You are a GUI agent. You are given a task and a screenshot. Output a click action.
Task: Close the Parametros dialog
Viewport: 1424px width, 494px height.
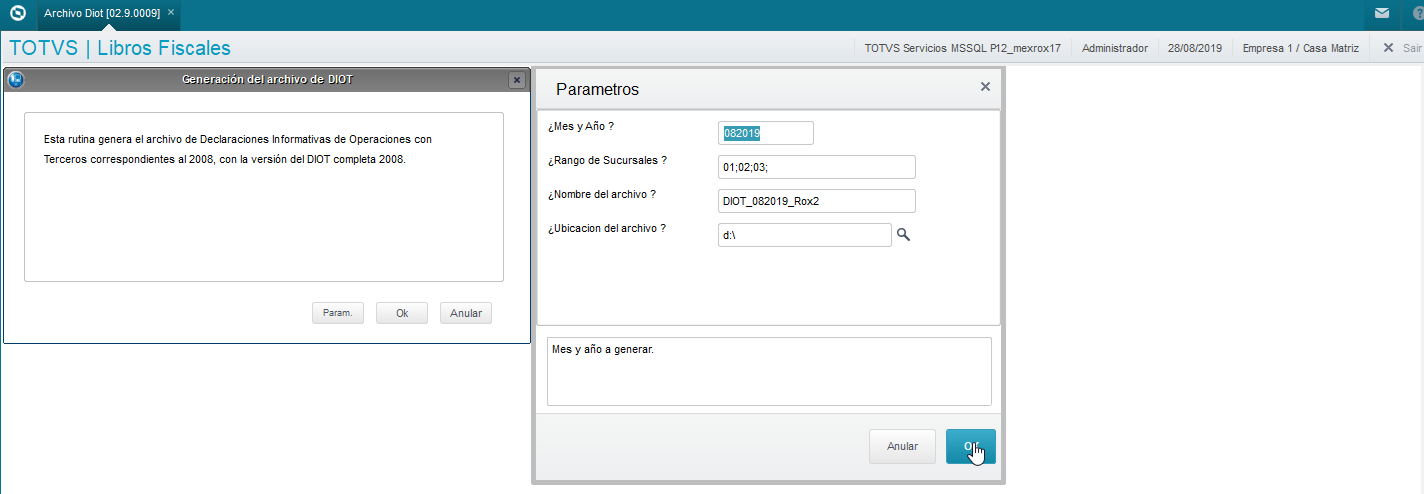985,87
